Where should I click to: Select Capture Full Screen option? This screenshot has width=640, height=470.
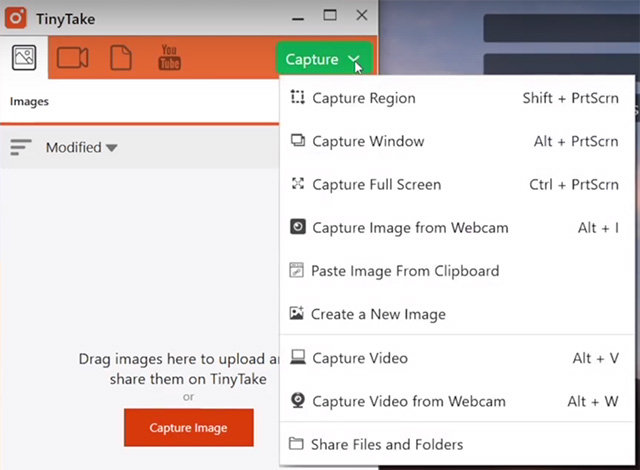coord(457,185)
